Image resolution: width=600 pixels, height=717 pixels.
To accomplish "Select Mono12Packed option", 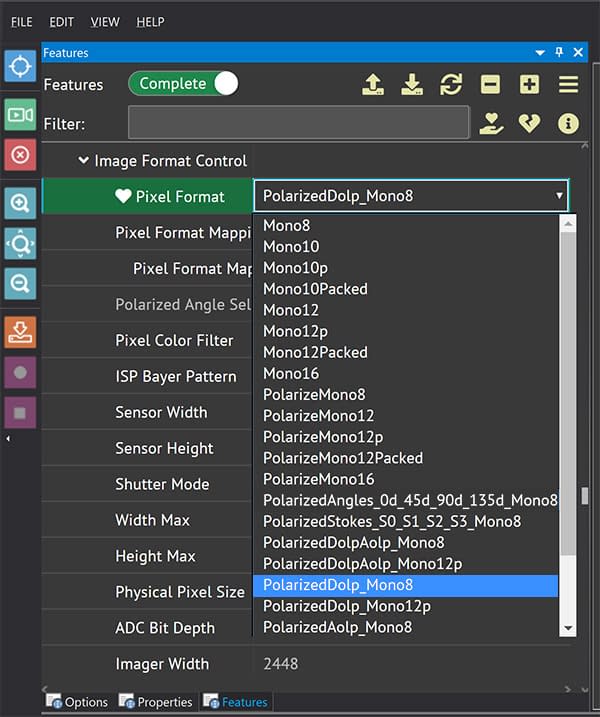I will click(x=406, y=352).
